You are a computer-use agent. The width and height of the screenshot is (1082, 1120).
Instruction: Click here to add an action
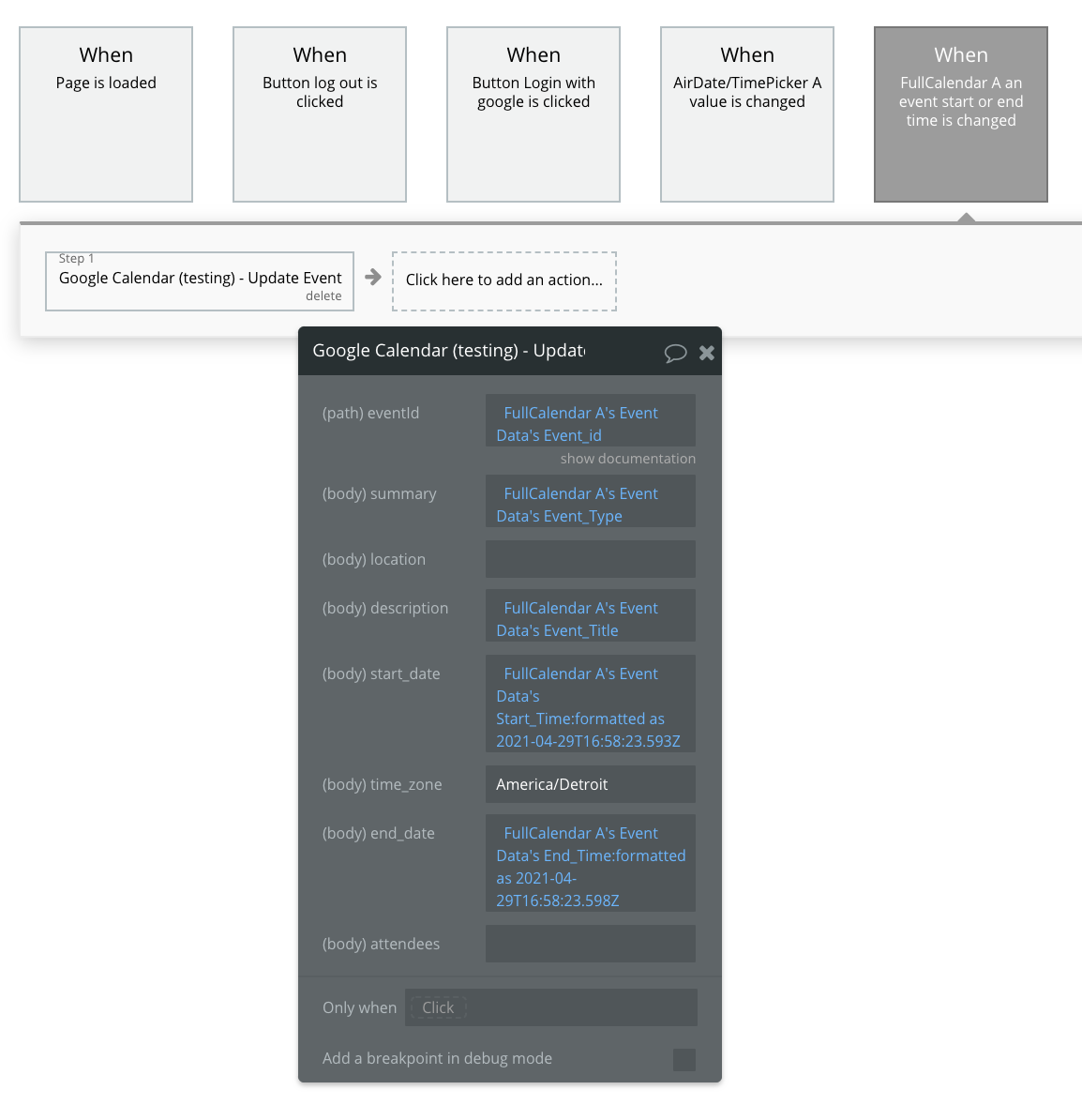[504, 280]
